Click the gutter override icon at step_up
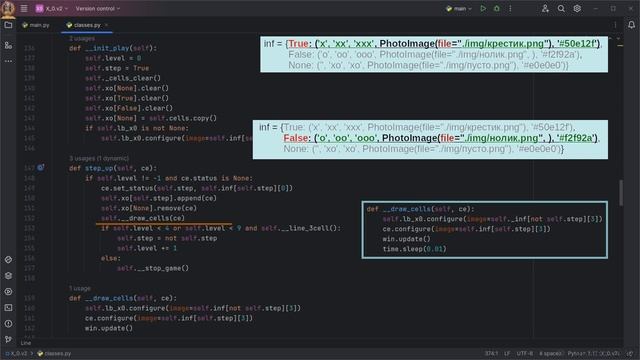 click(41, 168)
